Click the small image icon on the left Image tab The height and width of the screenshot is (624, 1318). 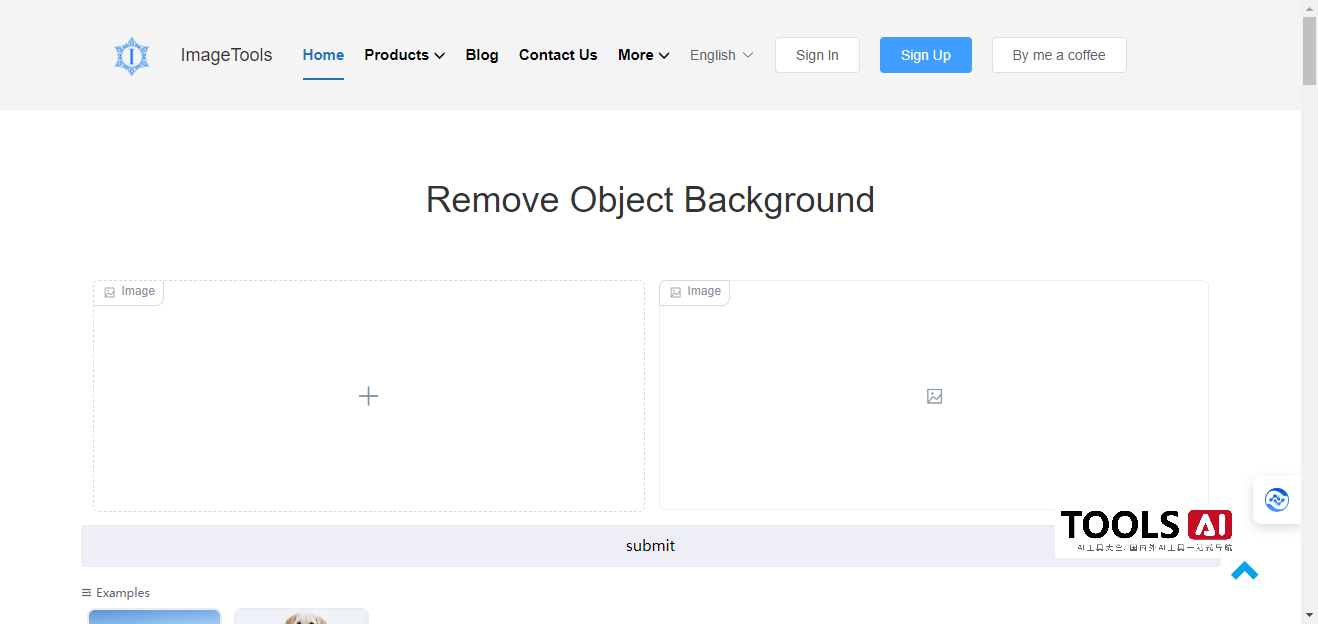110,291
